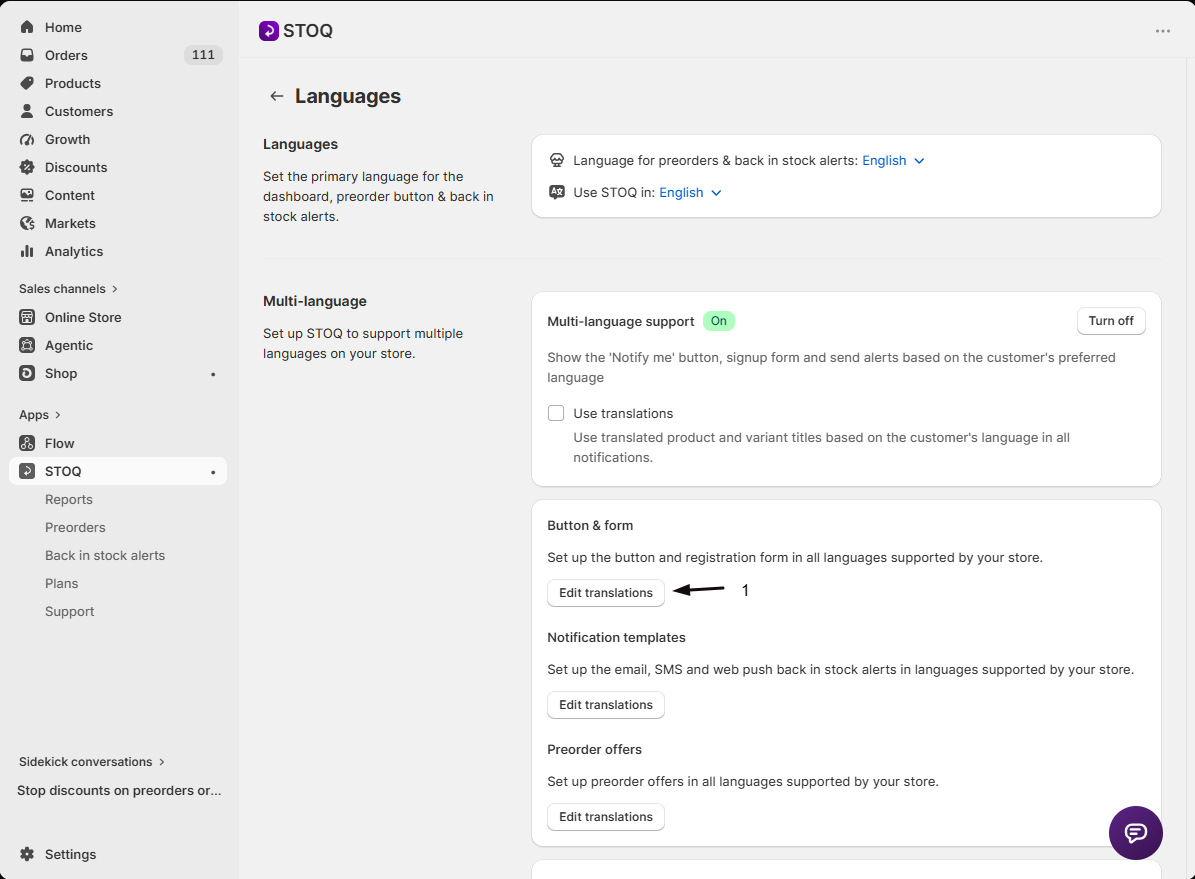This screenshot has width=1195, height=879.
Task: Open Support under STOQ
Action: [x=69, y=611]
